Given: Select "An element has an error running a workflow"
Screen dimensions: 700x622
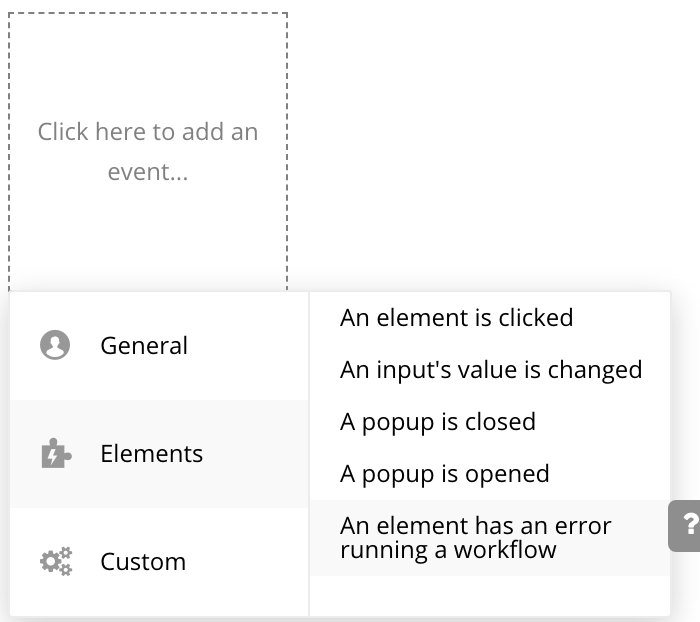Looking at the screenshot, I should click(475, 537).
